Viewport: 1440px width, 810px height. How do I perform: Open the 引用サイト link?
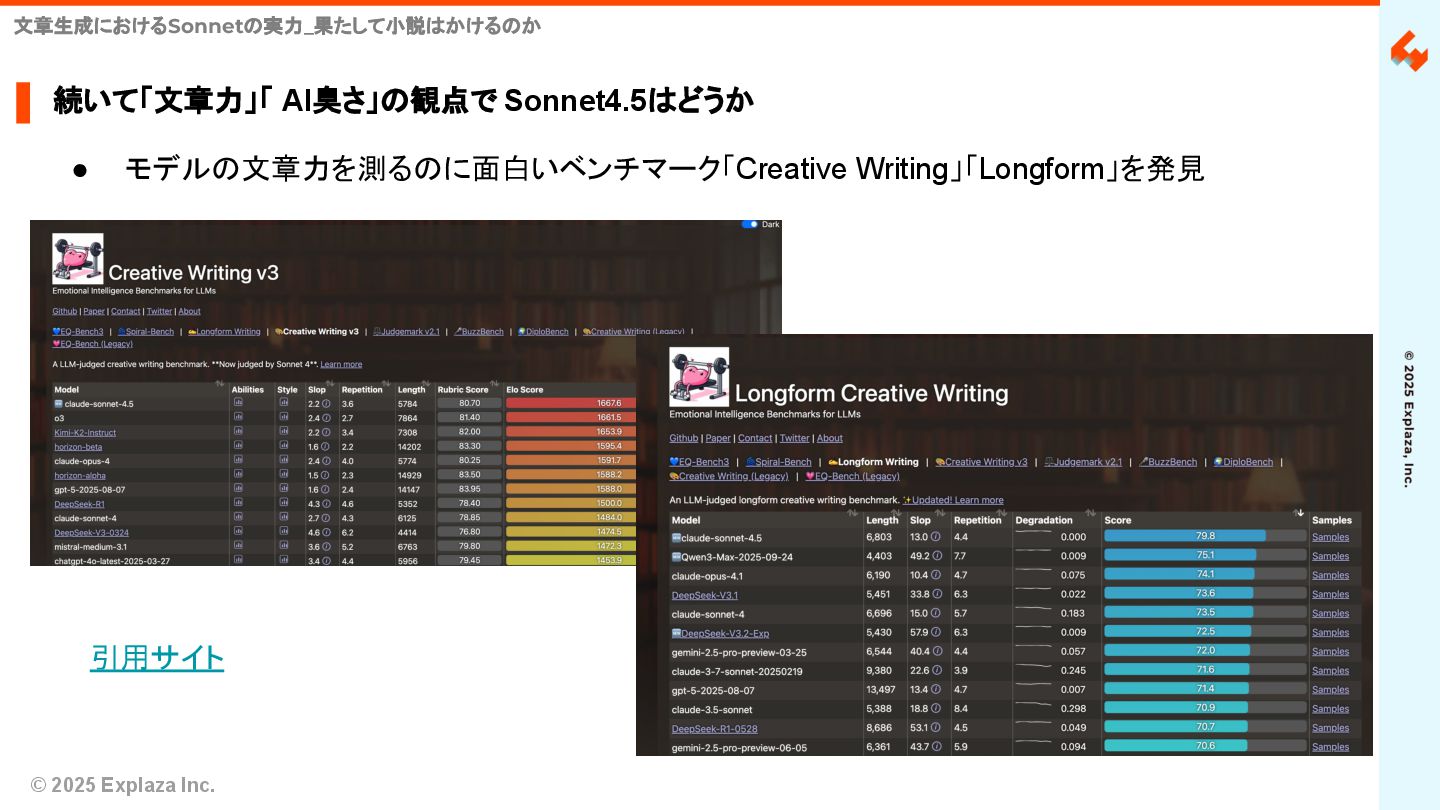157,657
